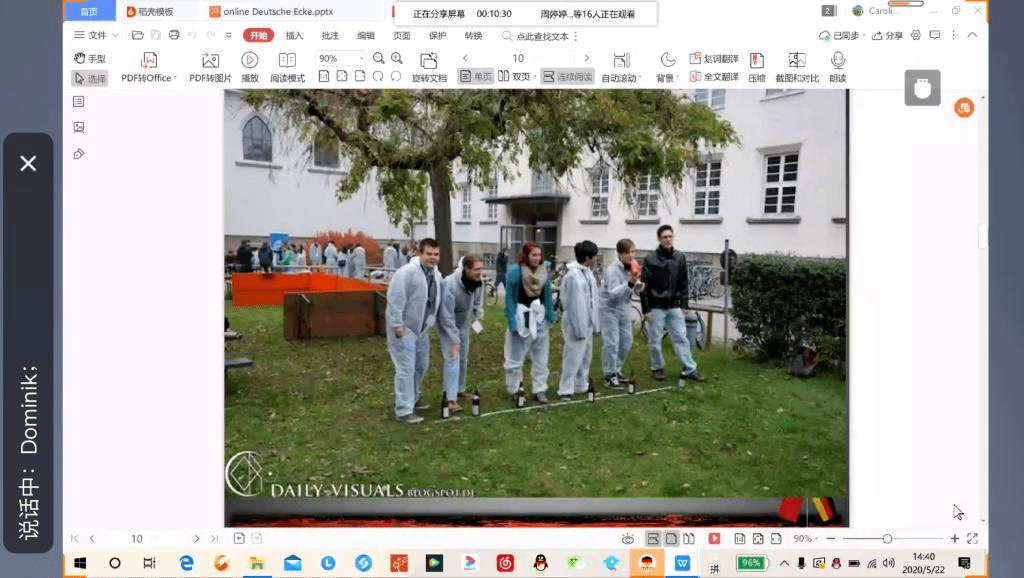The height and width of the screenshot is (578, 1024).
Task: Open 截图和对比 screenshot tool
Action: [796, 61]
